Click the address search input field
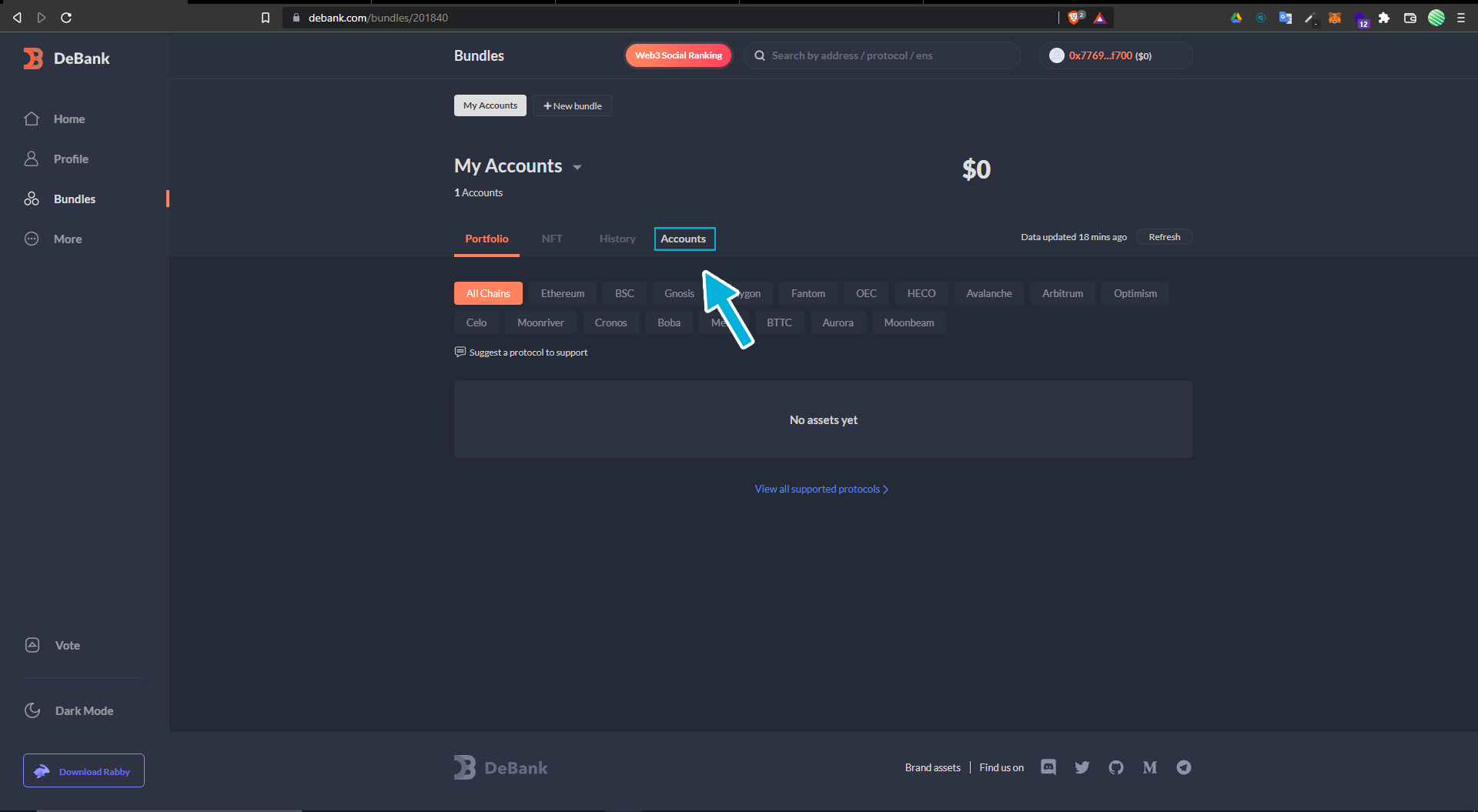This screenshot has height=812, width=1478. (885, 55)
